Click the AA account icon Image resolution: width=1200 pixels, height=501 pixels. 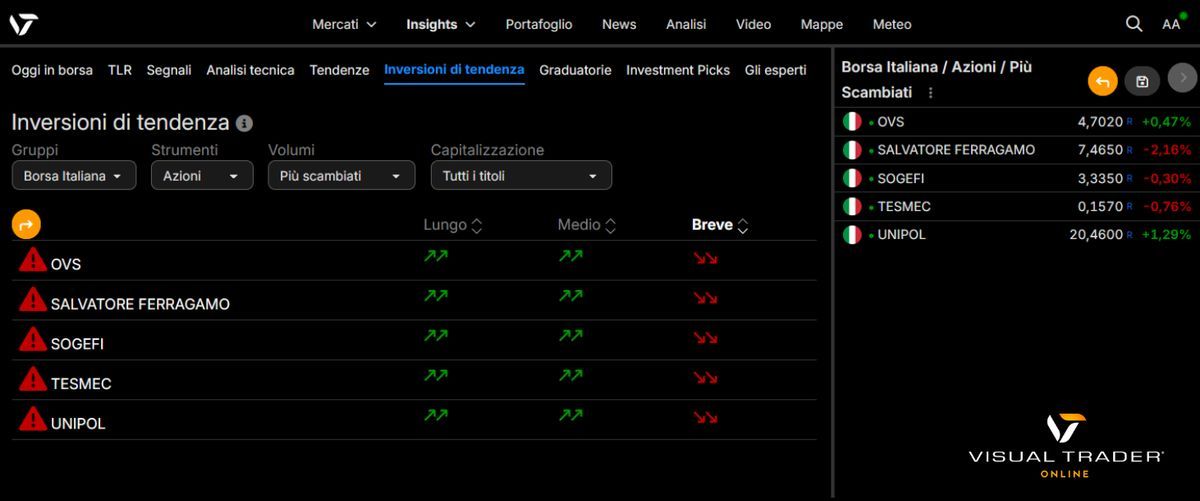pos(1171,24)
